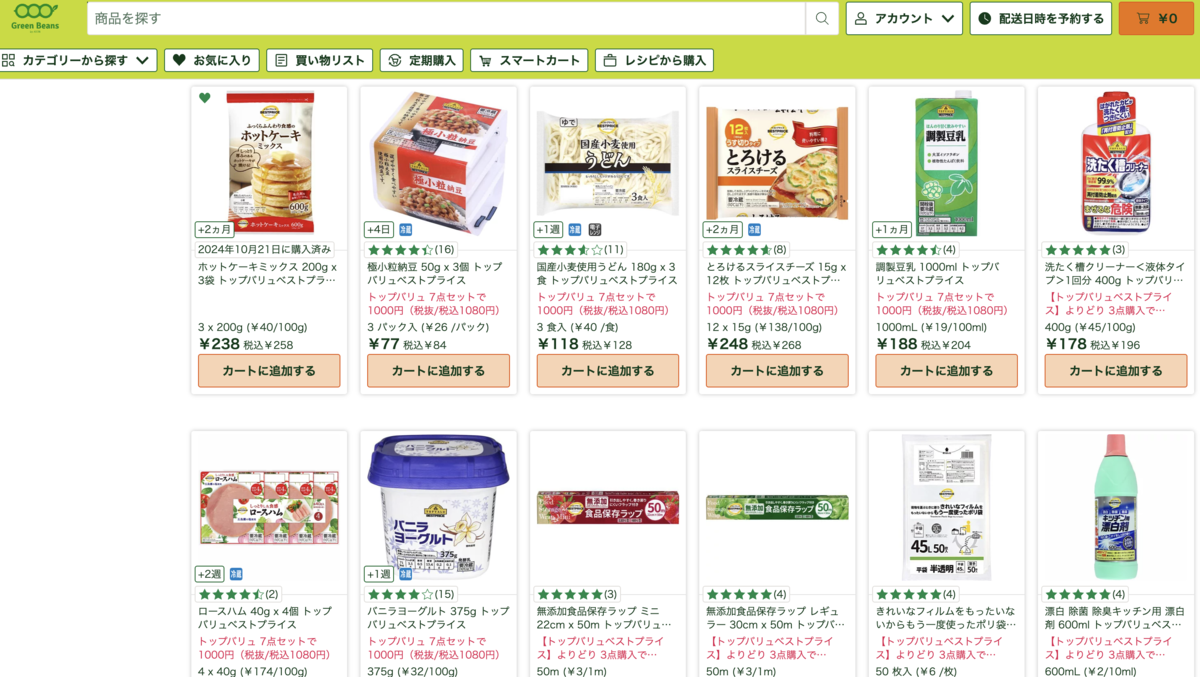
Task: Click the バニラヨーグルト star rating reviews
Action: tap(410, 594)
